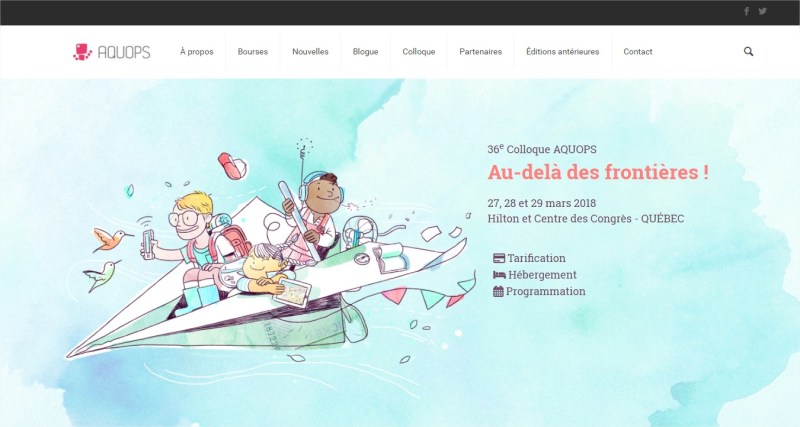The width and height of the screenshot is (800, 427).
Task: Open the Bourses menu item
Action: click(x=253, y=52)
